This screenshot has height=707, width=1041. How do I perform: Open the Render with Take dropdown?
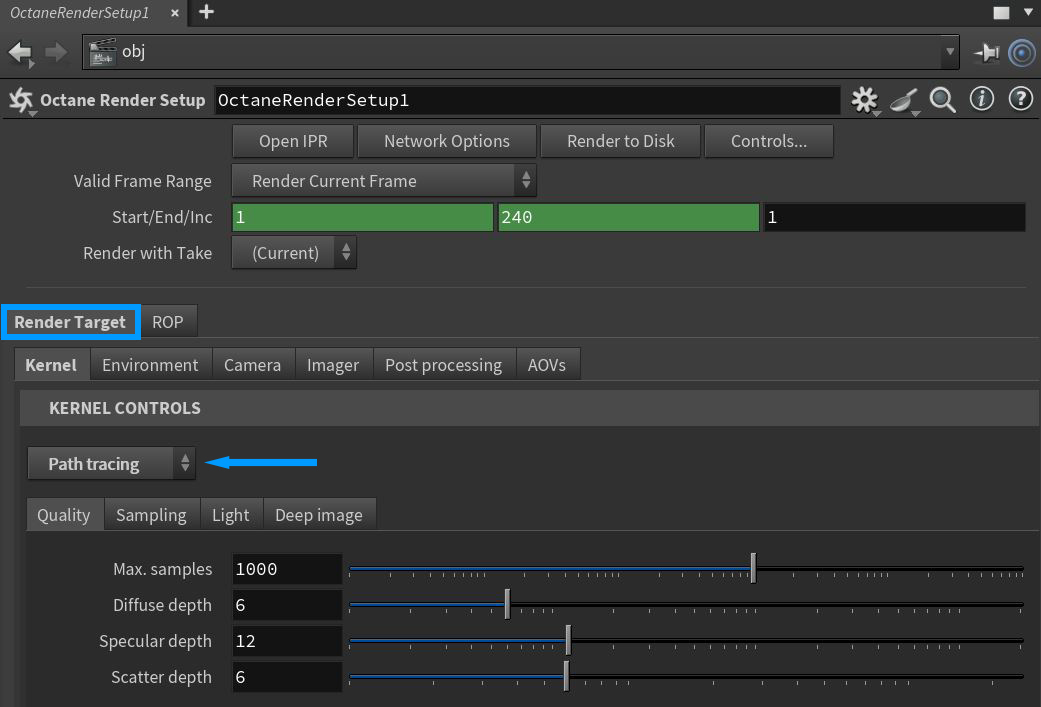point(294,253)
